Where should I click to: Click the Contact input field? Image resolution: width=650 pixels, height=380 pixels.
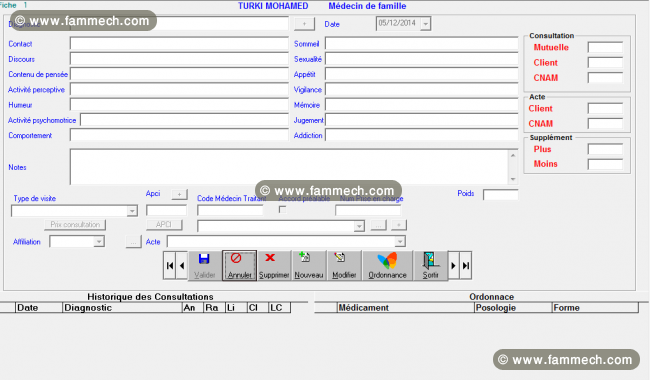[x=179, y=44]
